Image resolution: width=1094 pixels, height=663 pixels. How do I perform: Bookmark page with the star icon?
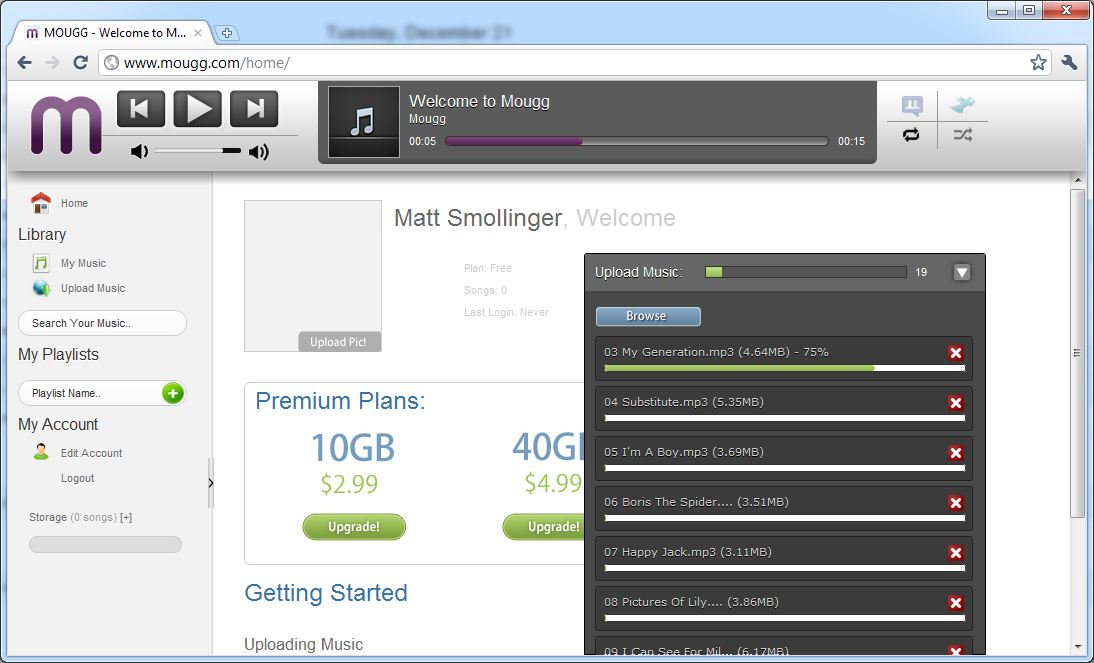tap(1038, 63)
